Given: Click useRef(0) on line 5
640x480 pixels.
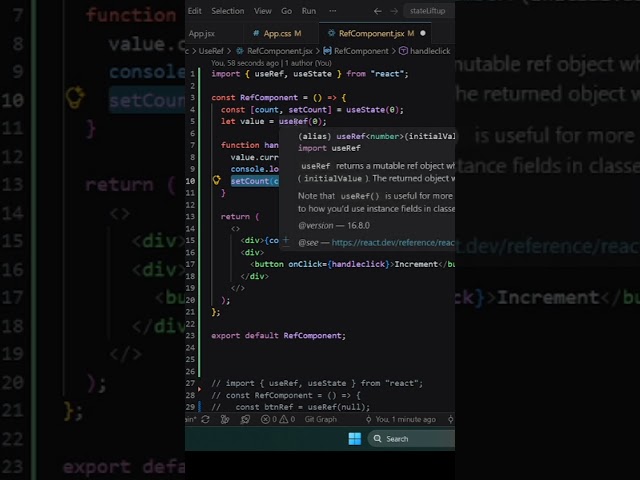Looking at the screenshot, I should (300, 121).
